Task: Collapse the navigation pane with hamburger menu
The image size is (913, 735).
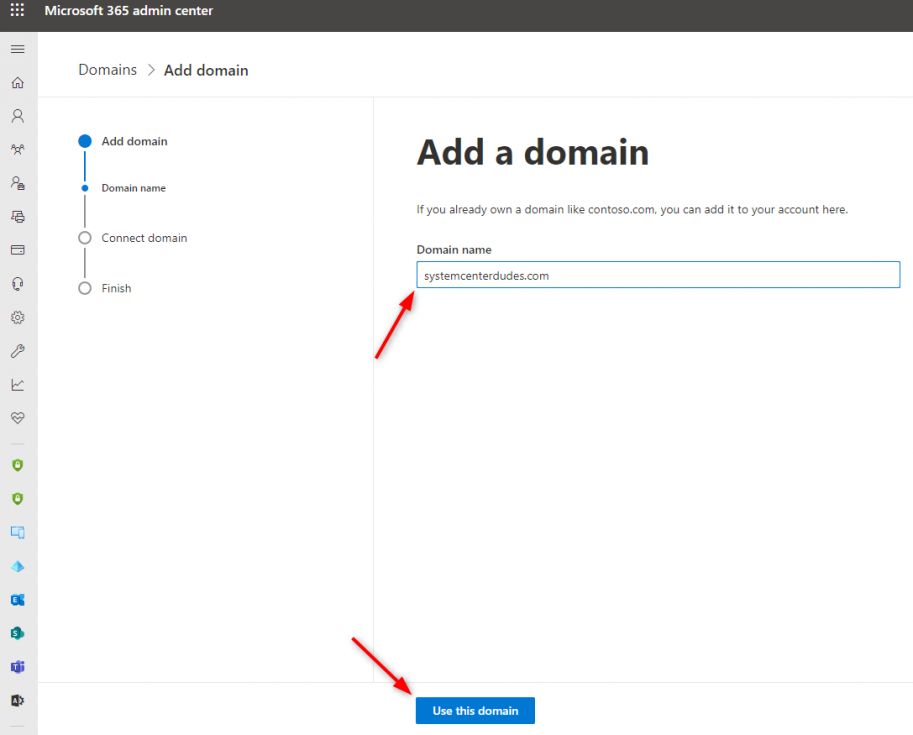Action: point(16,48)
